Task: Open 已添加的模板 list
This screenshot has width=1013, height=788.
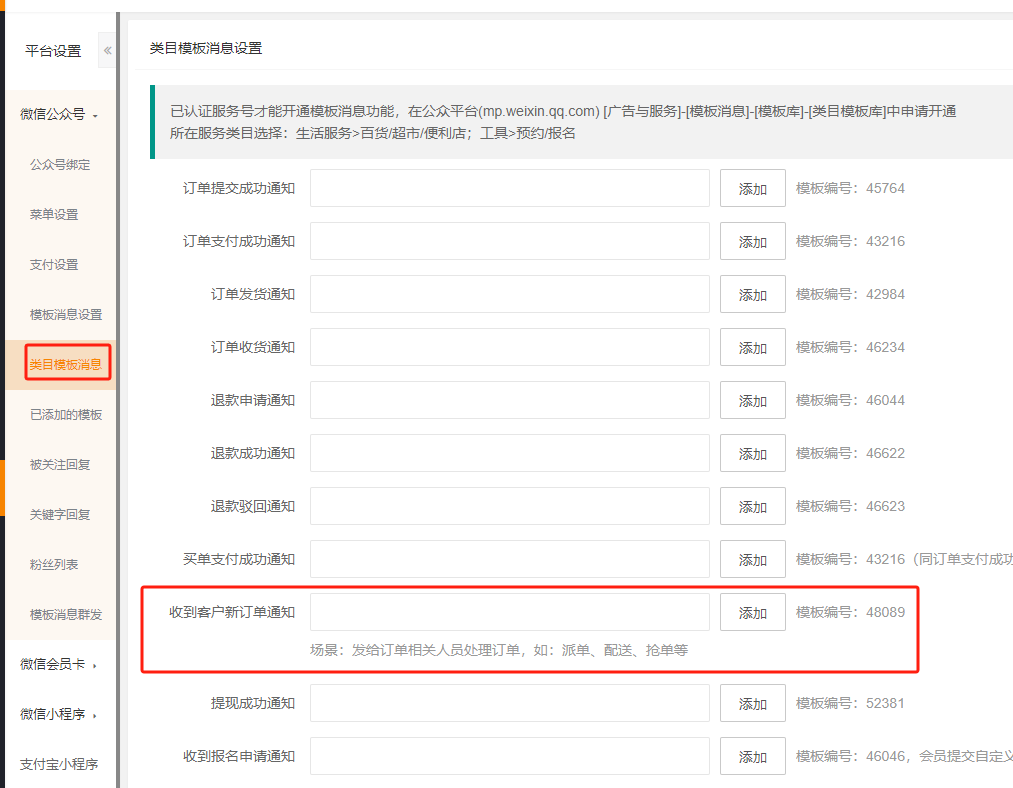Action: pos(66,415)
